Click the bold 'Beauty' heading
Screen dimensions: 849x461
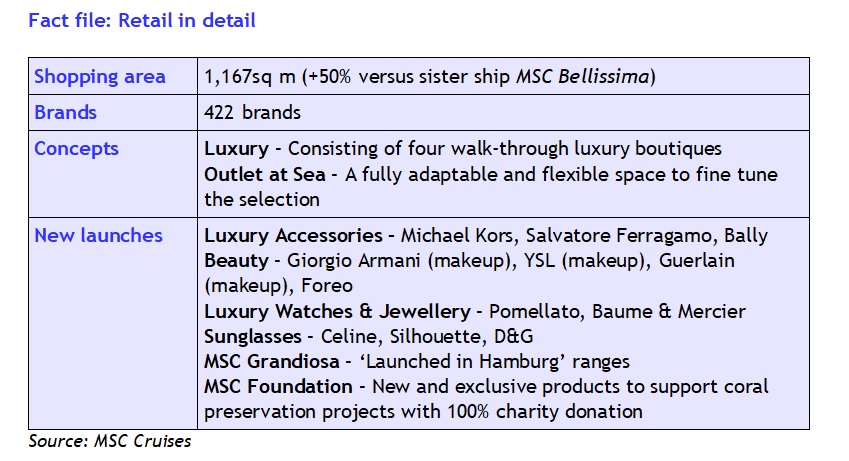coord(236,261)
